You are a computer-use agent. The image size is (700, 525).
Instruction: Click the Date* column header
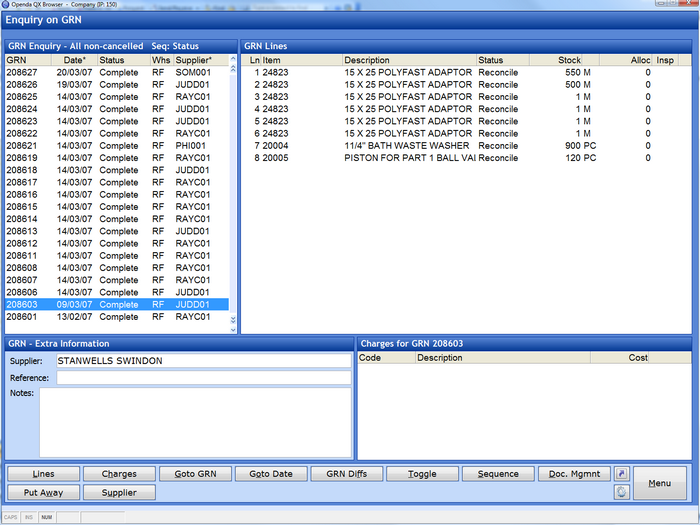point(75,60)
